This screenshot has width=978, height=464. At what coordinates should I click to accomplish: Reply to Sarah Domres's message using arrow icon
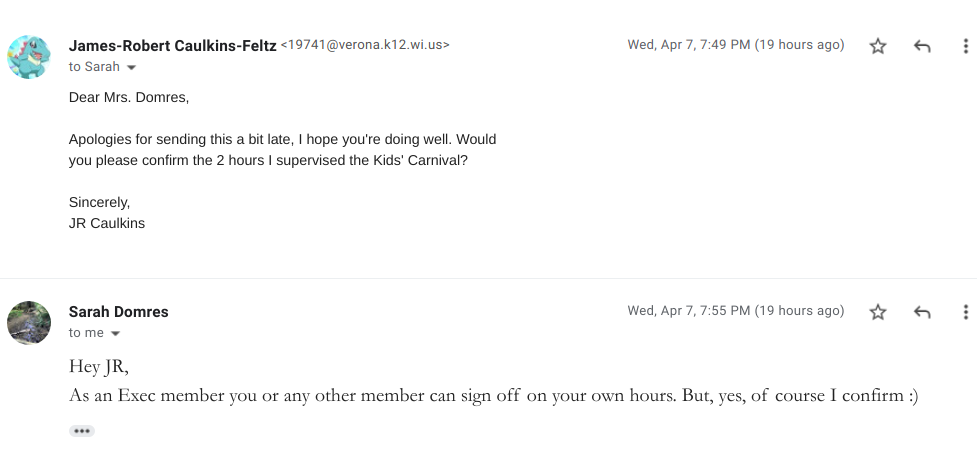[922, 312]
